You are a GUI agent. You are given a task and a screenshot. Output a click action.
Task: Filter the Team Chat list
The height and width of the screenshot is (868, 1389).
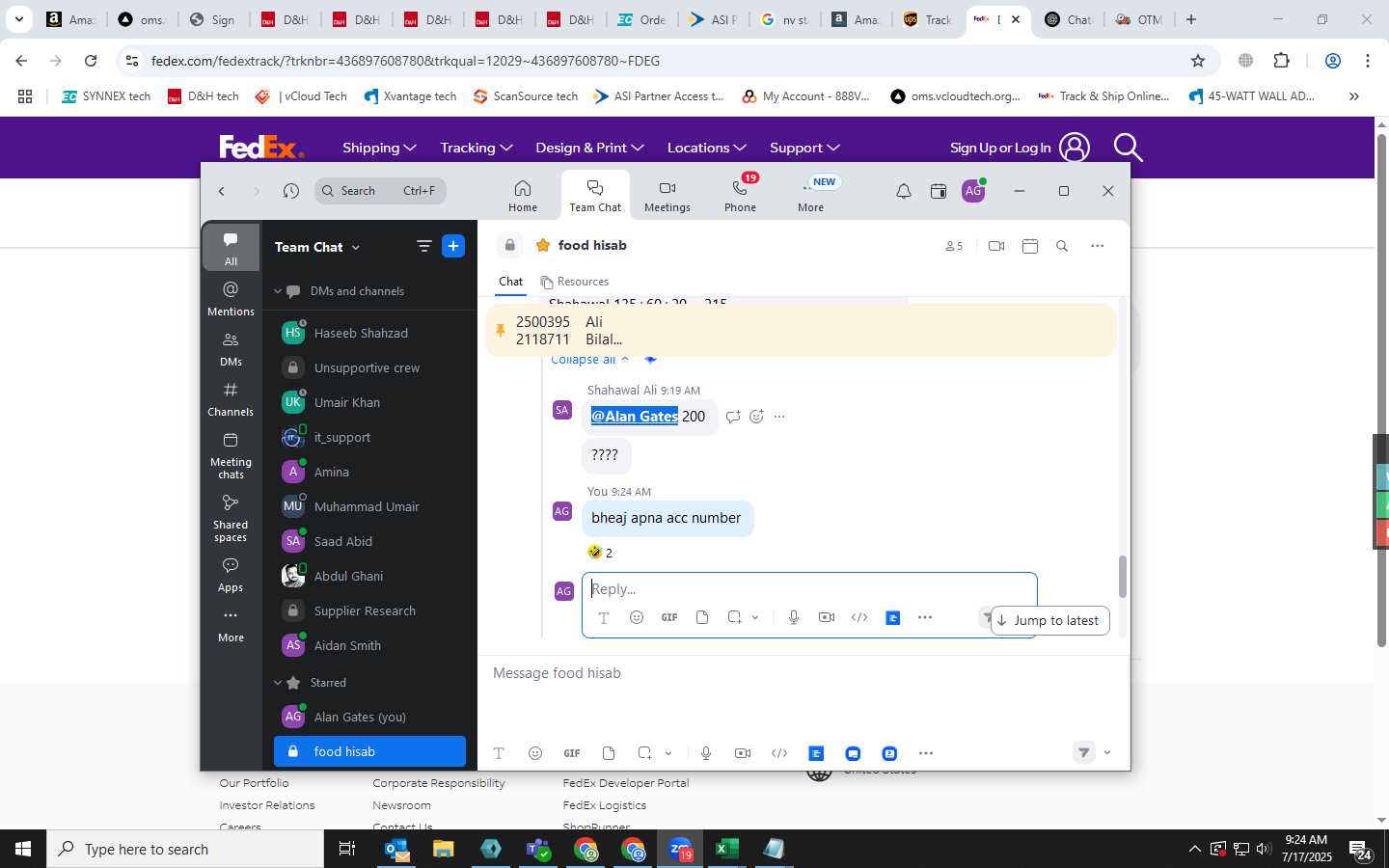423,246
